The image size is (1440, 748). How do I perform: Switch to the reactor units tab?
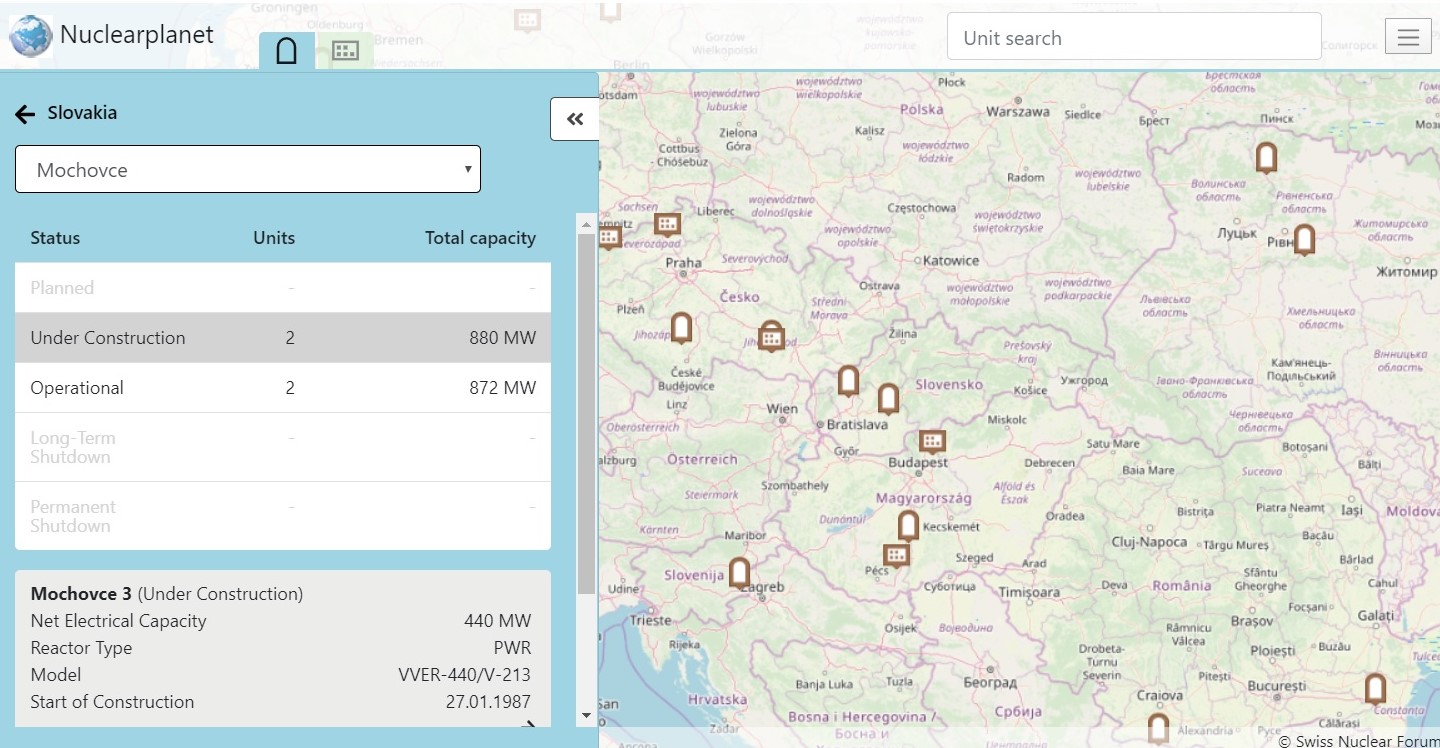(x=286, y=51)
